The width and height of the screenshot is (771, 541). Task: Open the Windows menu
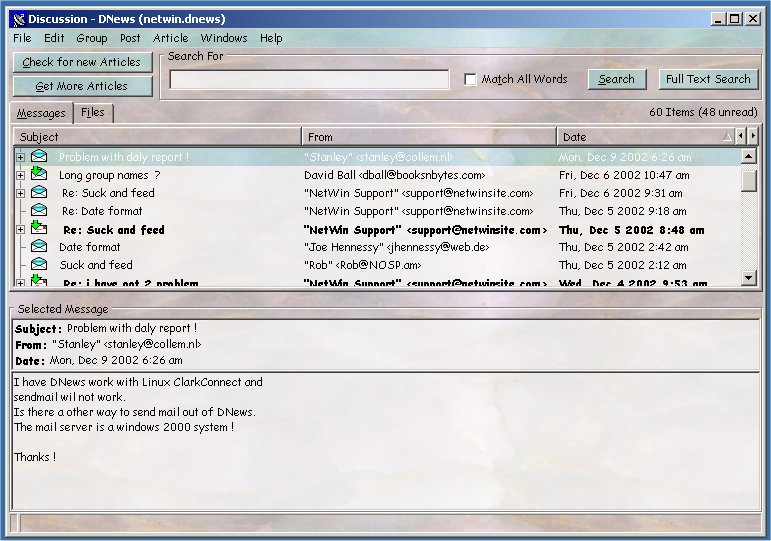tap(224, 38)
